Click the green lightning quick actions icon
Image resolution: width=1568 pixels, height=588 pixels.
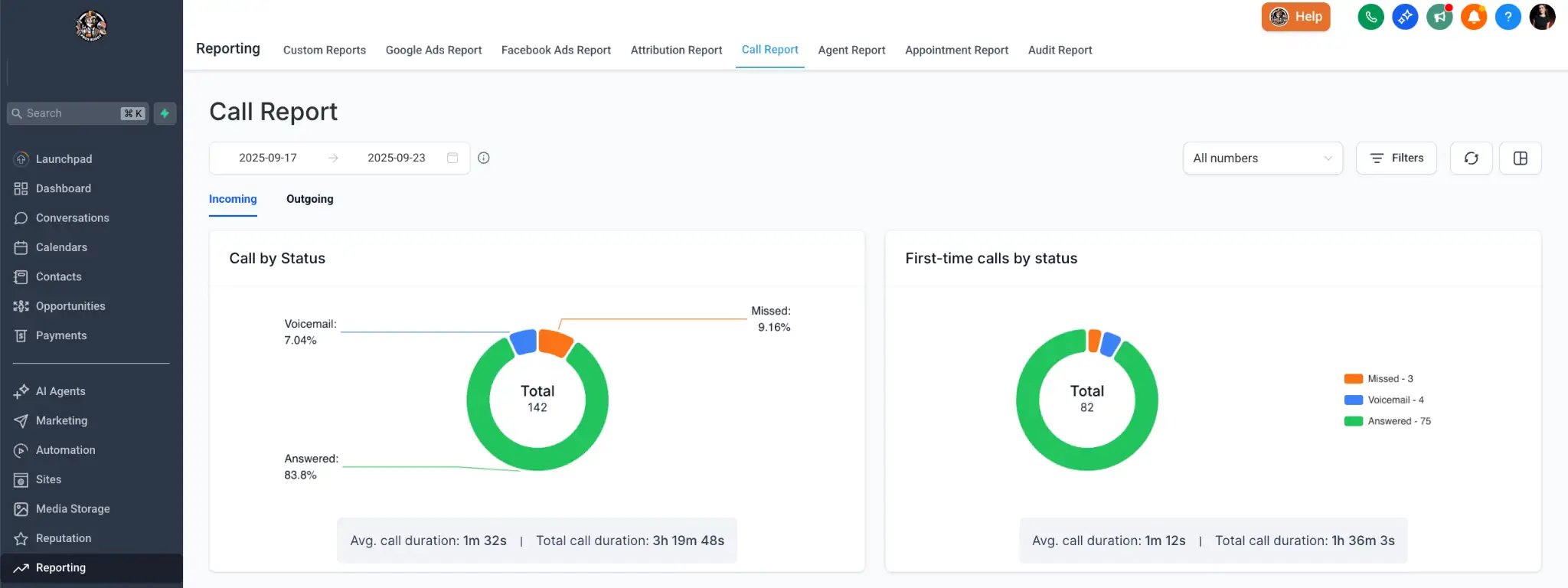tap(165, 113)
